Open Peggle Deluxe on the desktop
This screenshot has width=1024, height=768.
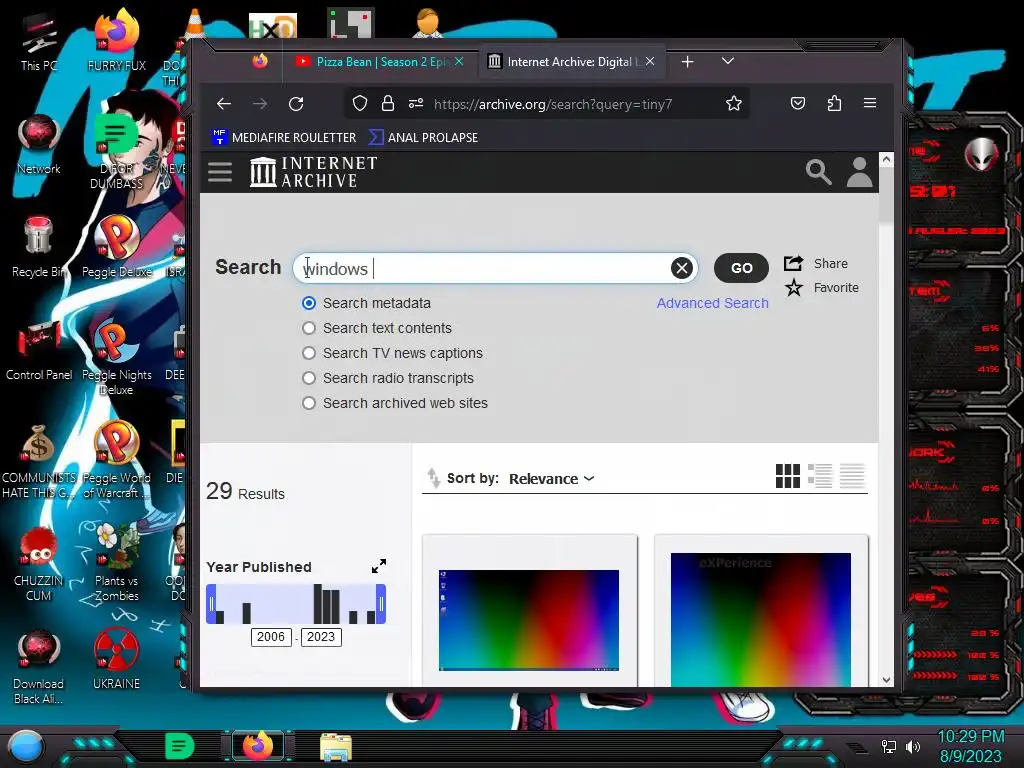tap(117, 248)
